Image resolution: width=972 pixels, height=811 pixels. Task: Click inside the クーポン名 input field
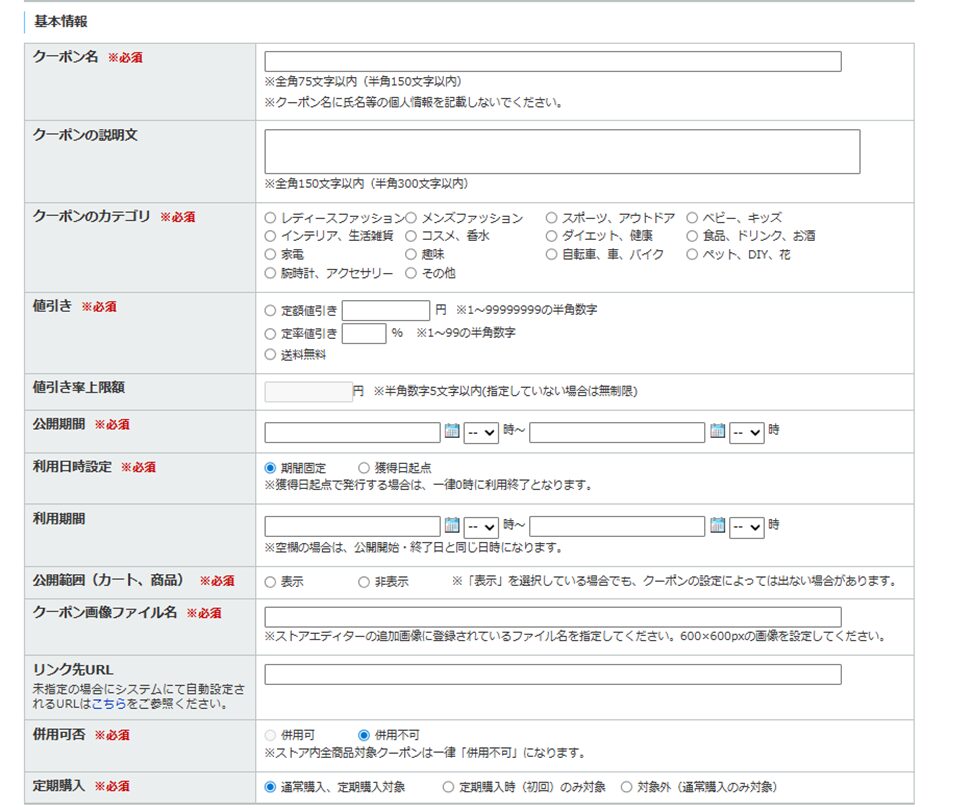tap(550, 60)
